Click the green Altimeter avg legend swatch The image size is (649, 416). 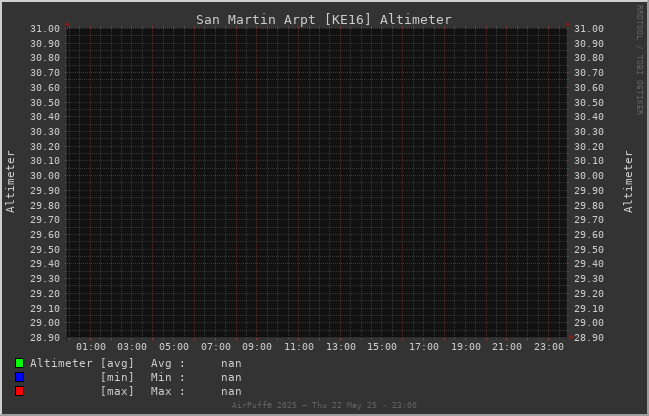point(19,363)
